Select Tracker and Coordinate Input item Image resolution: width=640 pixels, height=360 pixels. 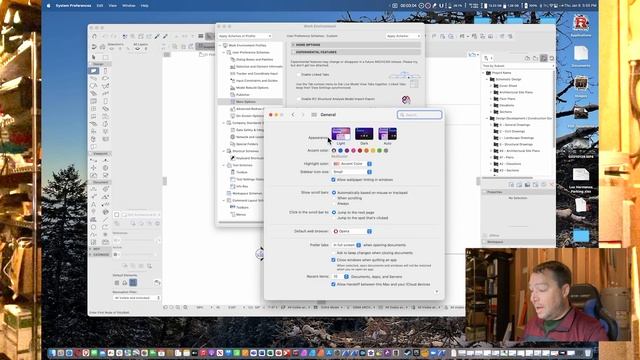tap(254, 74)
